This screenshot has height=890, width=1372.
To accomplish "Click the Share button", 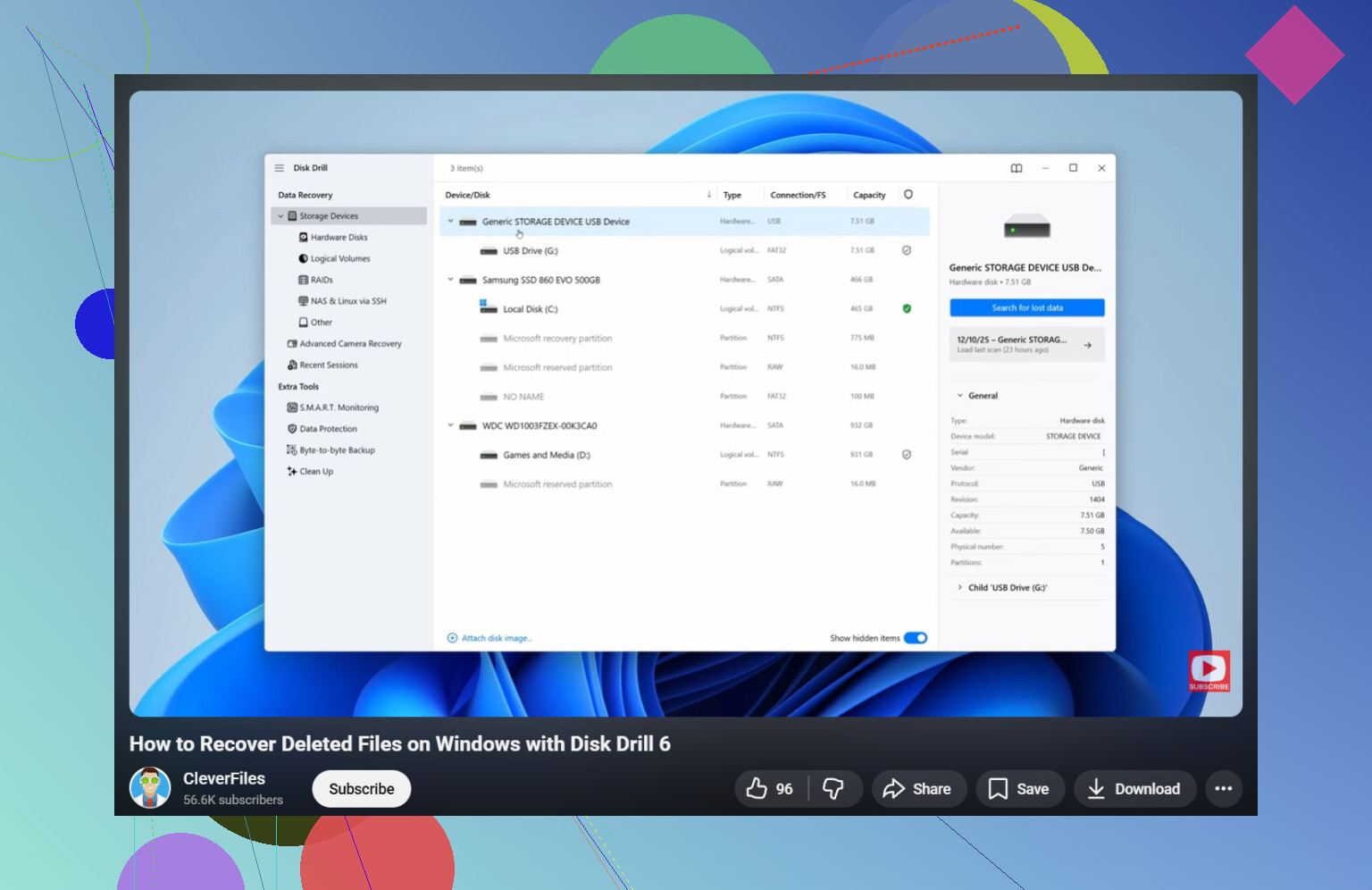I will pyautogui.click(x=919, y=789).
